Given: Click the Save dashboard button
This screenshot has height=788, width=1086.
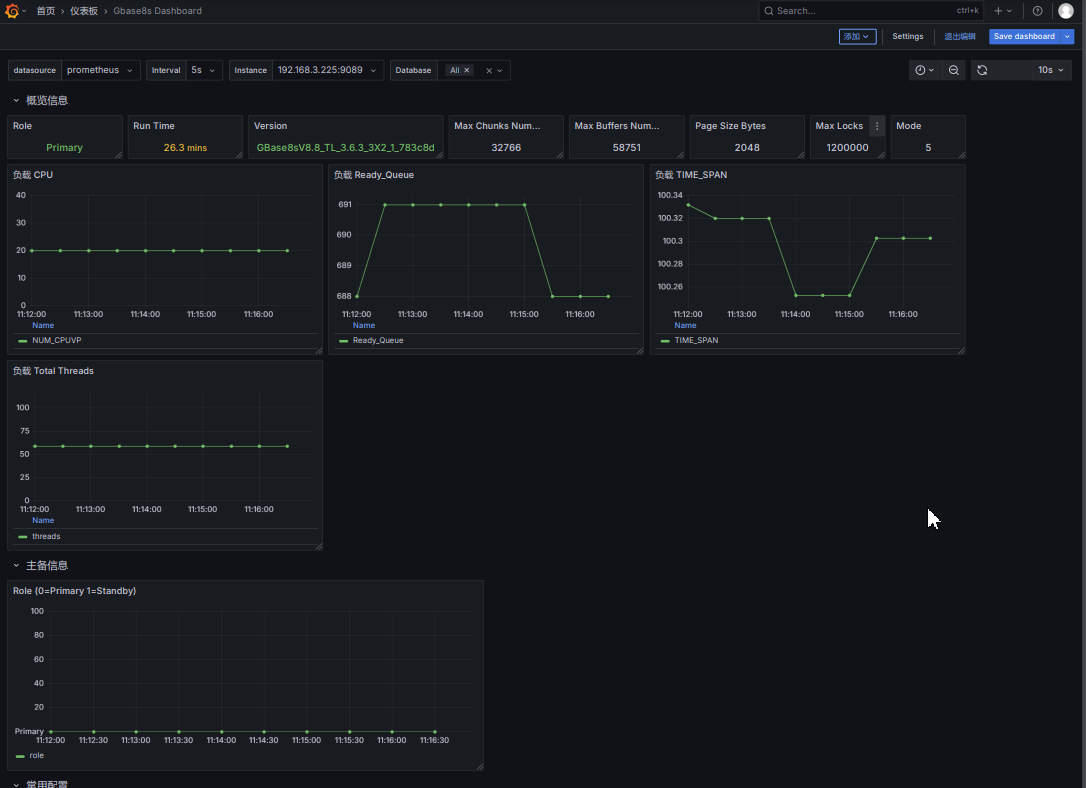Looking at the screenshot, I should click(1024, 37).
